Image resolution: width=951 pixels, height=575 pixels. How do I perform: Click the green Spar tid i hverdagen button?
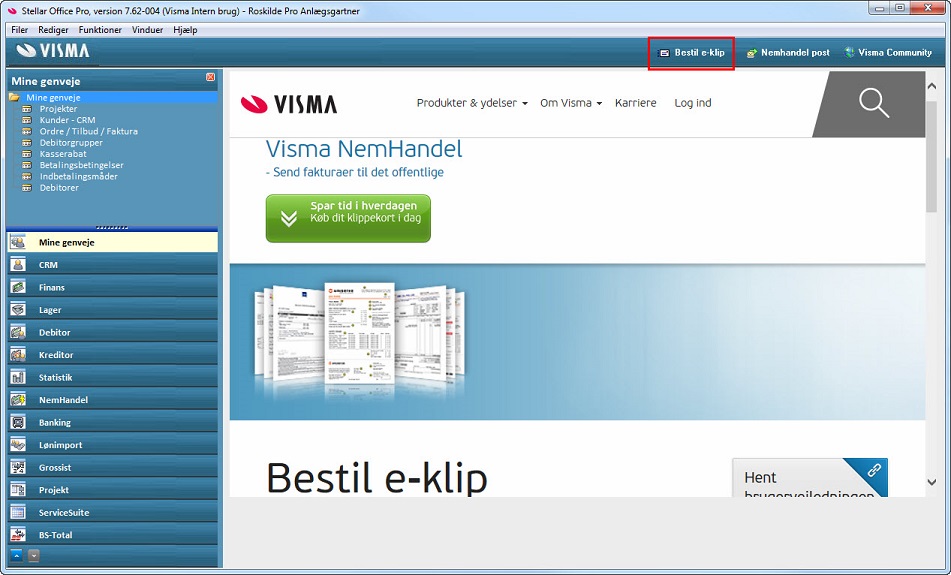click(348, 218)
